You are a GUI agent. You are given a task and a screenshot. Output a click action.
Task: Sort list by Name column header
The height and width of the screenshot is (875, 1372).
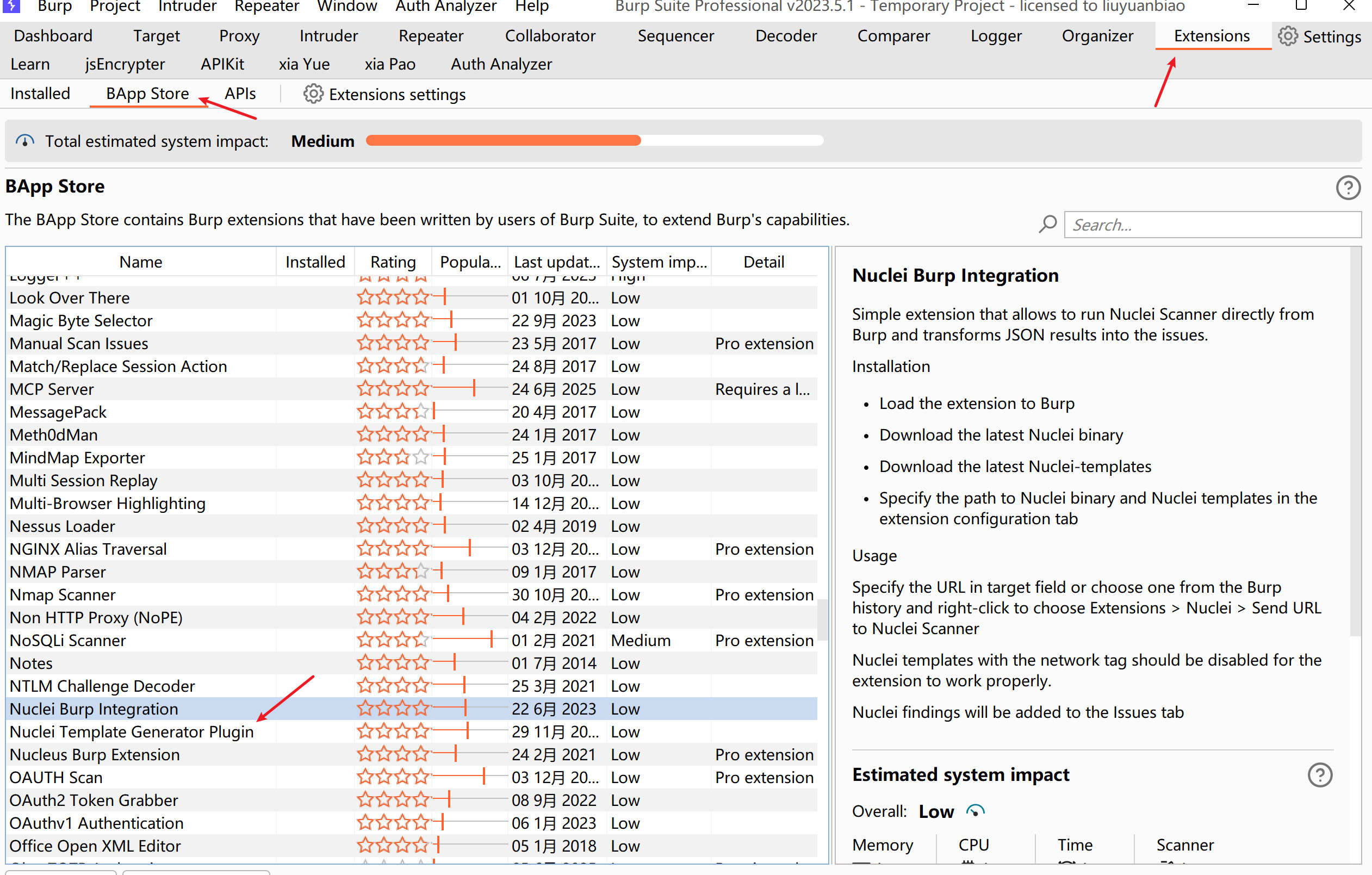click(x=141, y=262)
